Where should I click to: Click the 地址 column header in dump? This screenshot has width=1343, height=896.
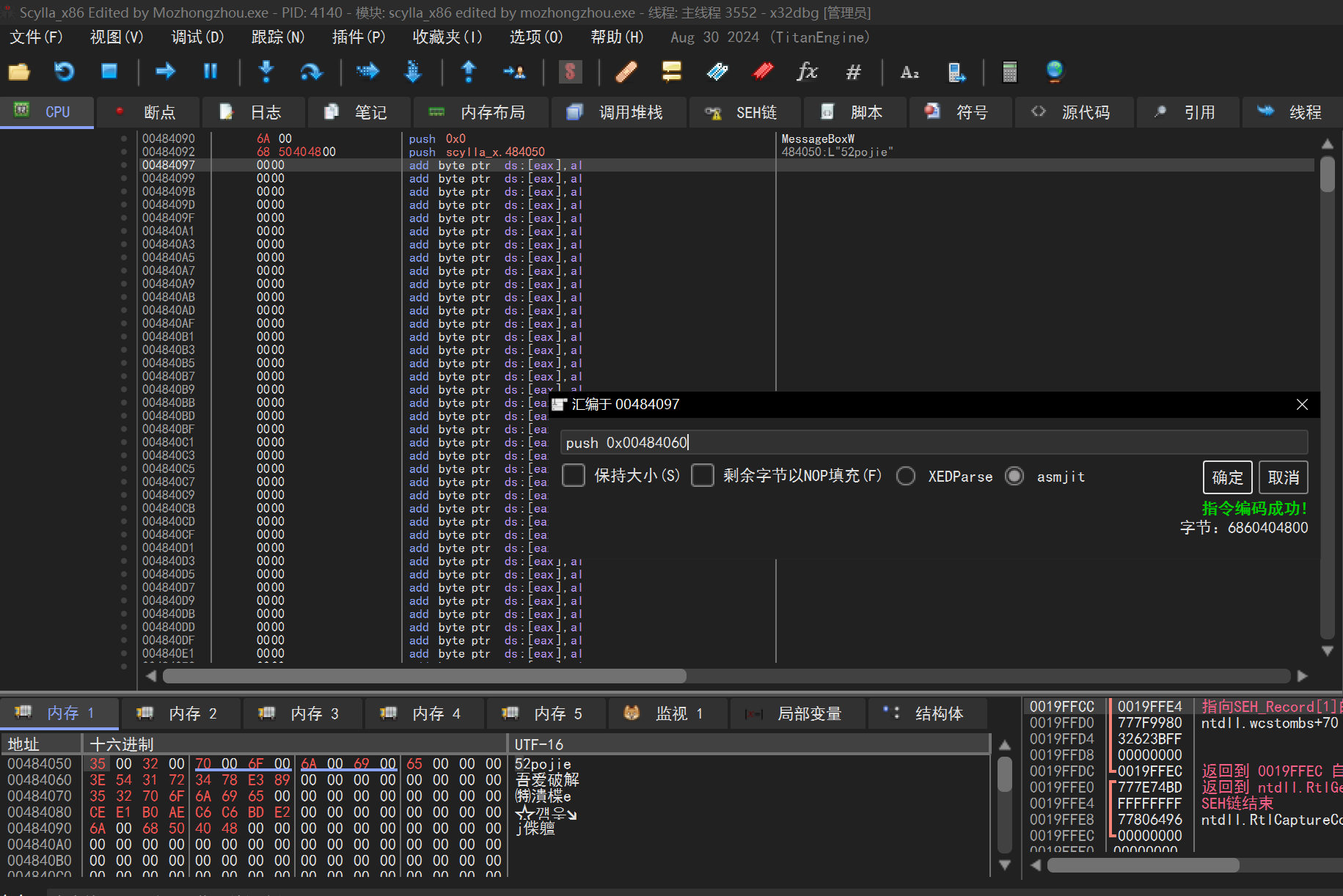tap(41, 744)
